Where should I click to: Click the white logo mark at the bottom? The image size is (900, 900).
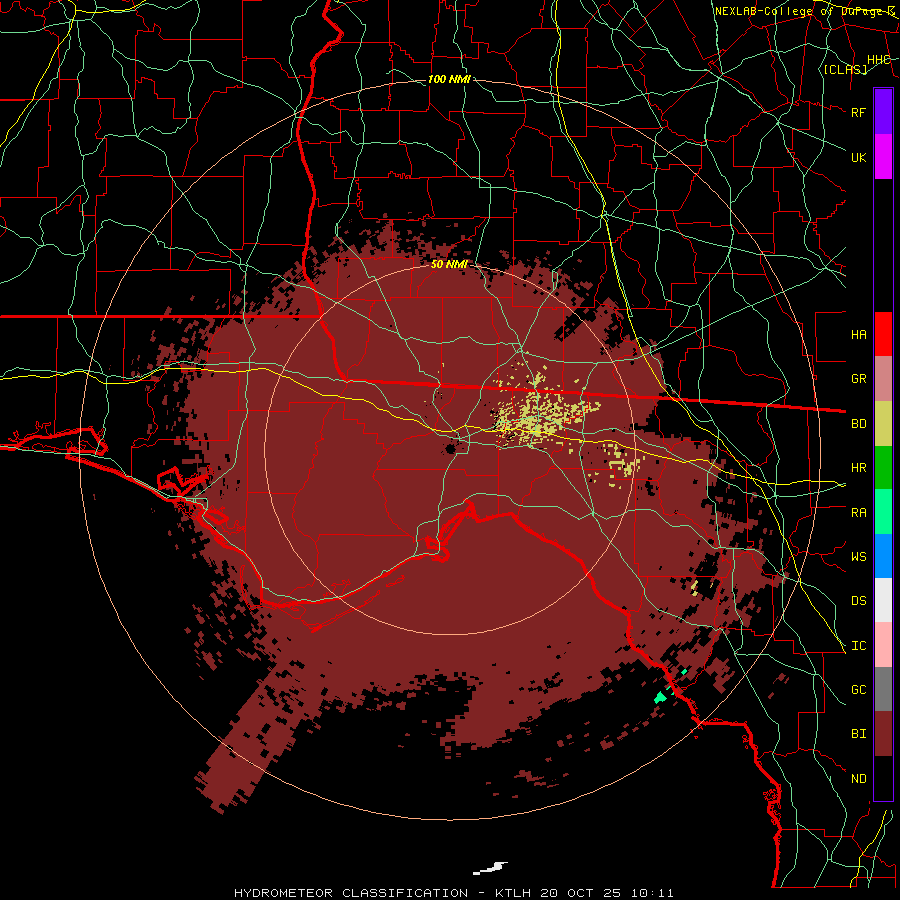click(490, 868)
